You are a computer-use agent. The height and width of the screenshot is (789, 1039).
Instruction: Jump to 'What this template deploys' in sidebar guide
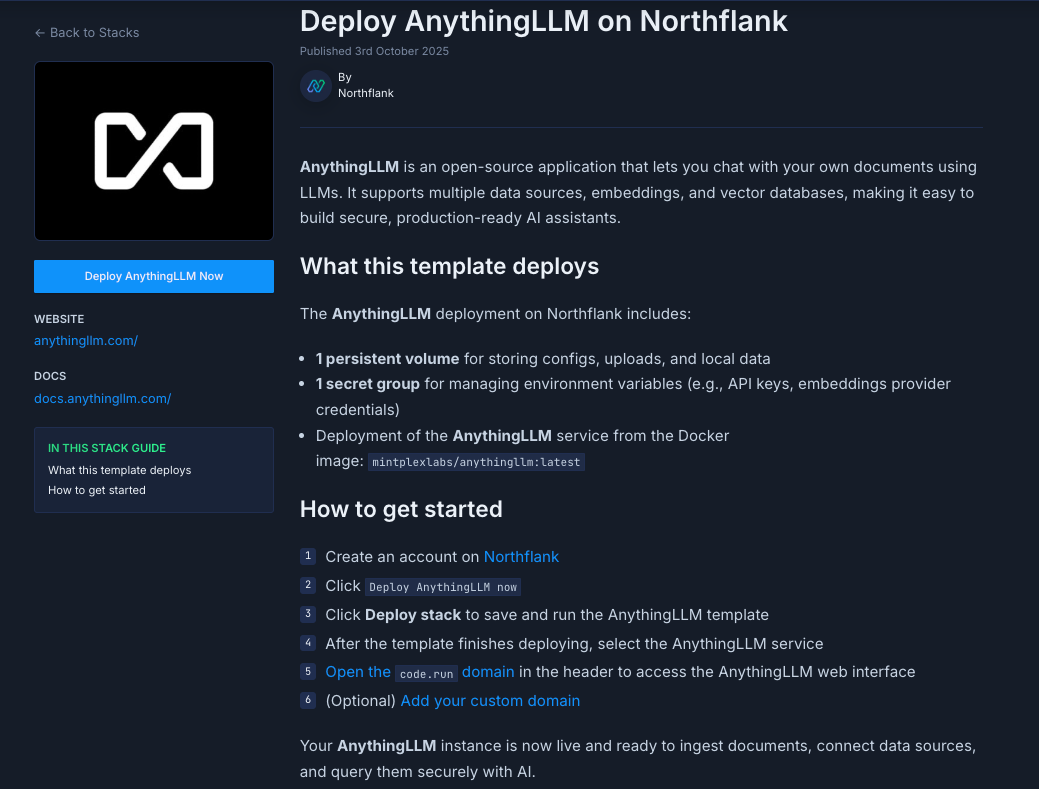[119, 470]
